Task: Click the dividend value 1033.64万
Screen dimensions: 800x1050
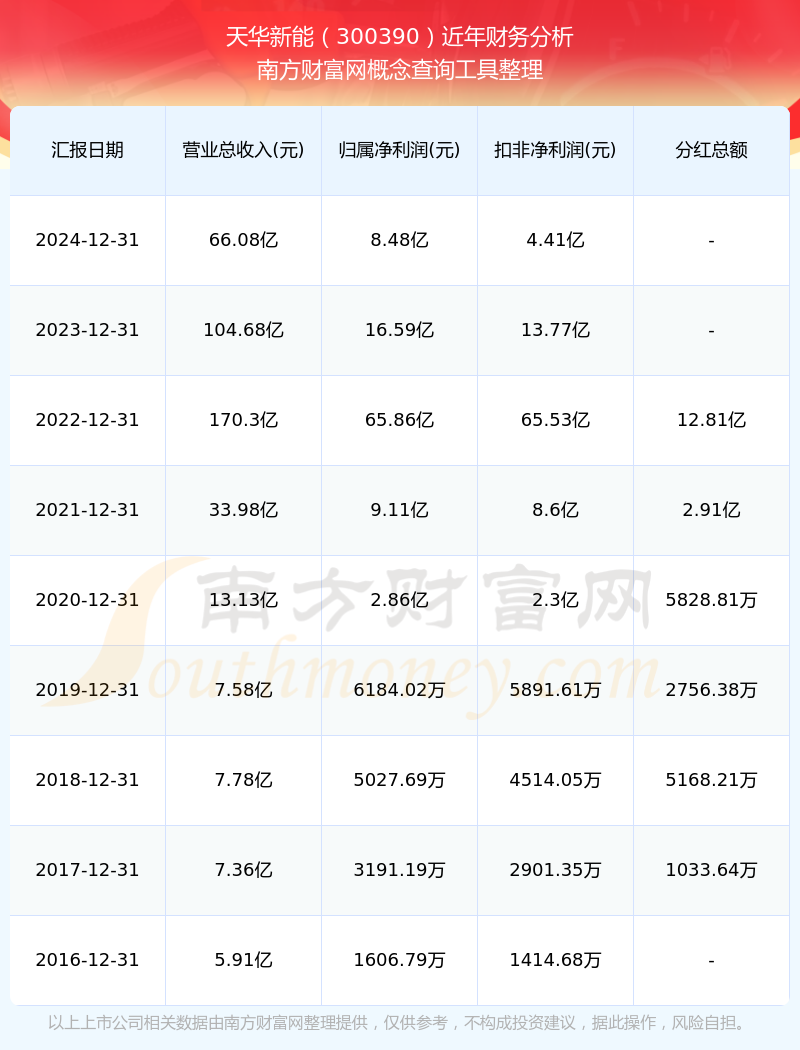Action: [x=712, y=871]
